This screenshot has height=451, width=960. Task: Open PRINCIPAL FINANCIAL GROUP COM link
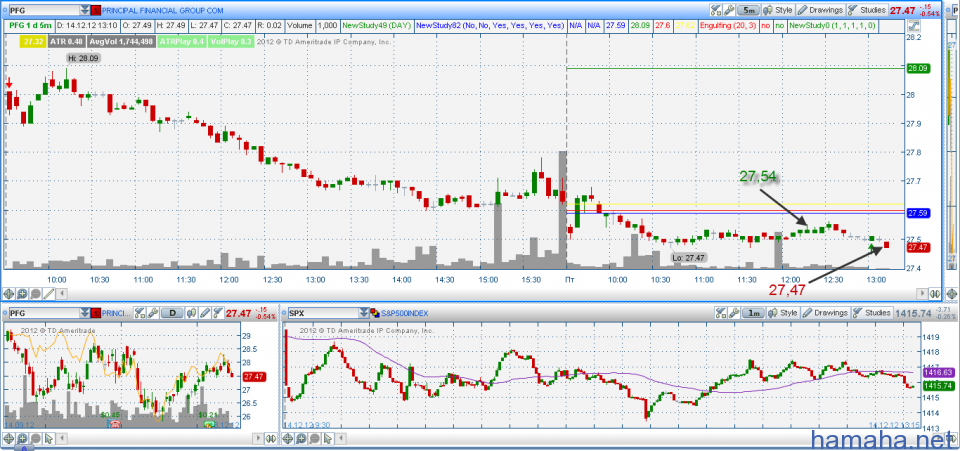162,10
